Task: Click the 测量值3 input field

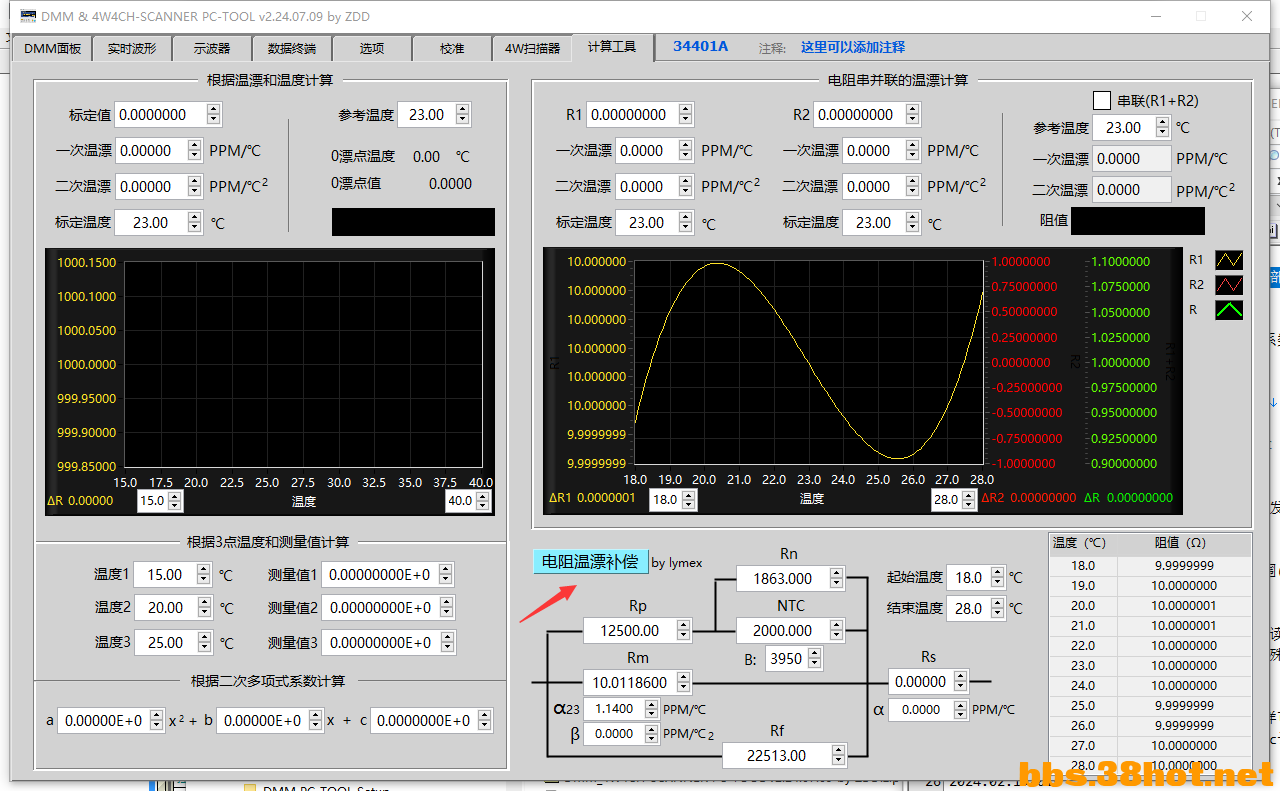Action: tap(380, 643)
